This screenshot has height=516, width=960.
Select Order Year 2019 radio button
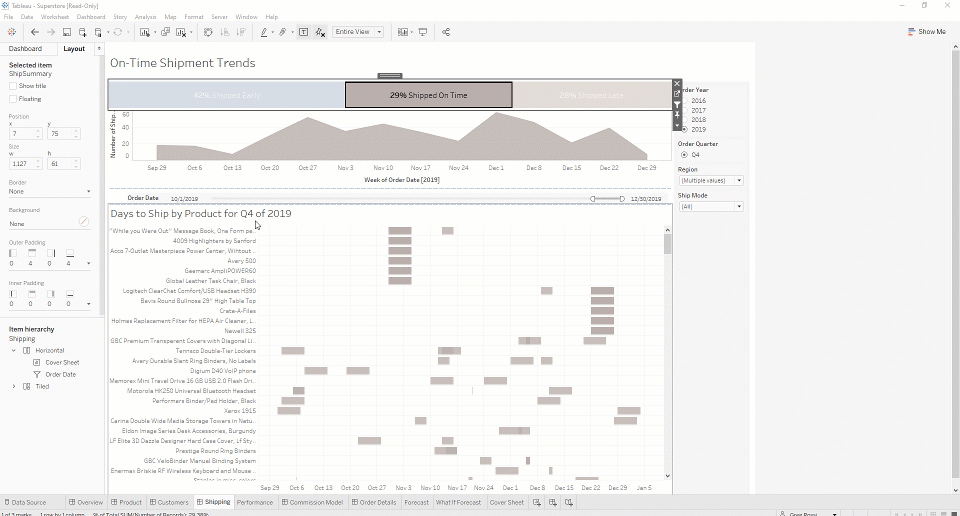[684, 129]
